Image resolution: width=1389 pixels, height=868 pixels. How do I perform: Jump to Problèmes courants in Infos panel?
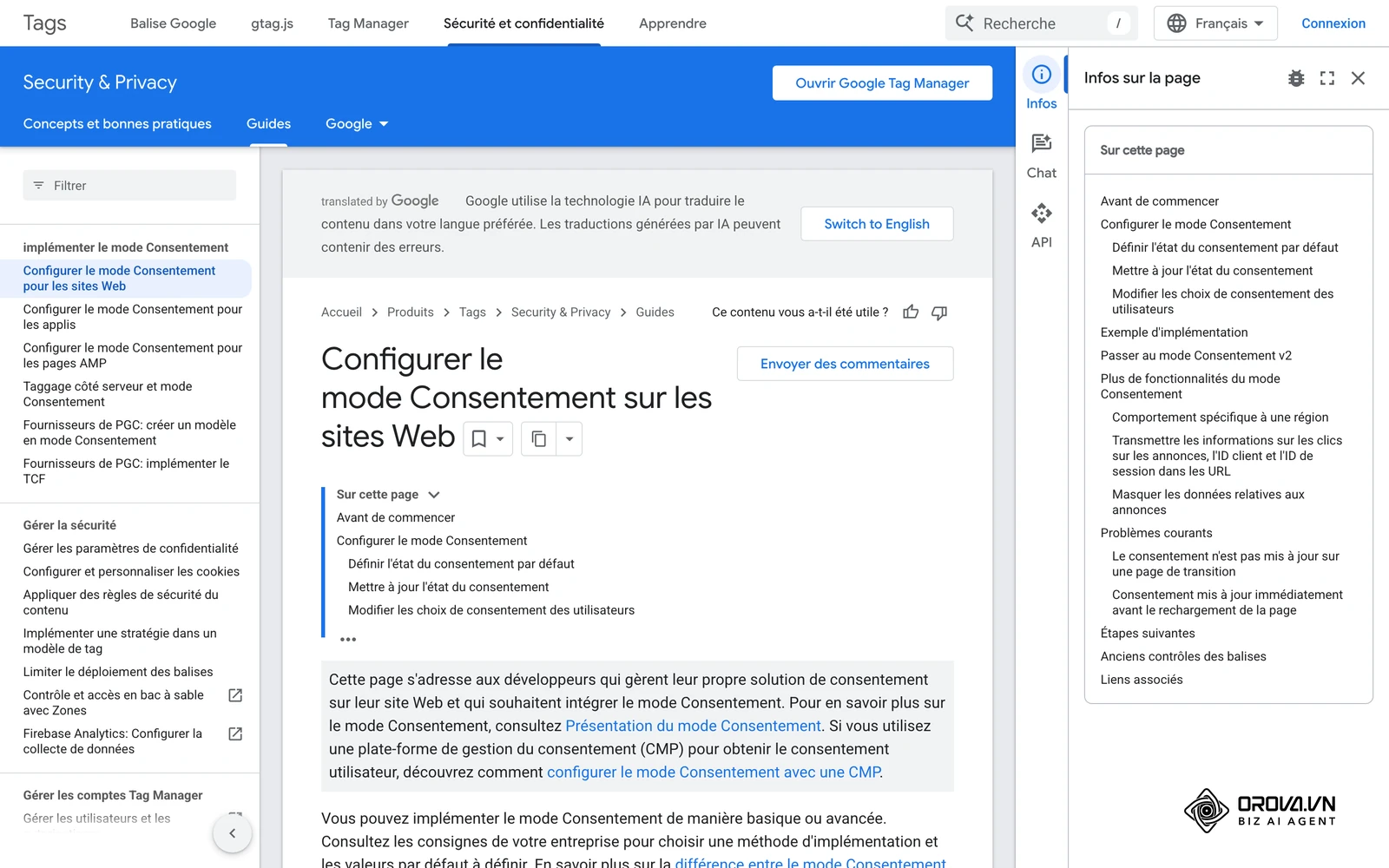tap(1156, 533)
